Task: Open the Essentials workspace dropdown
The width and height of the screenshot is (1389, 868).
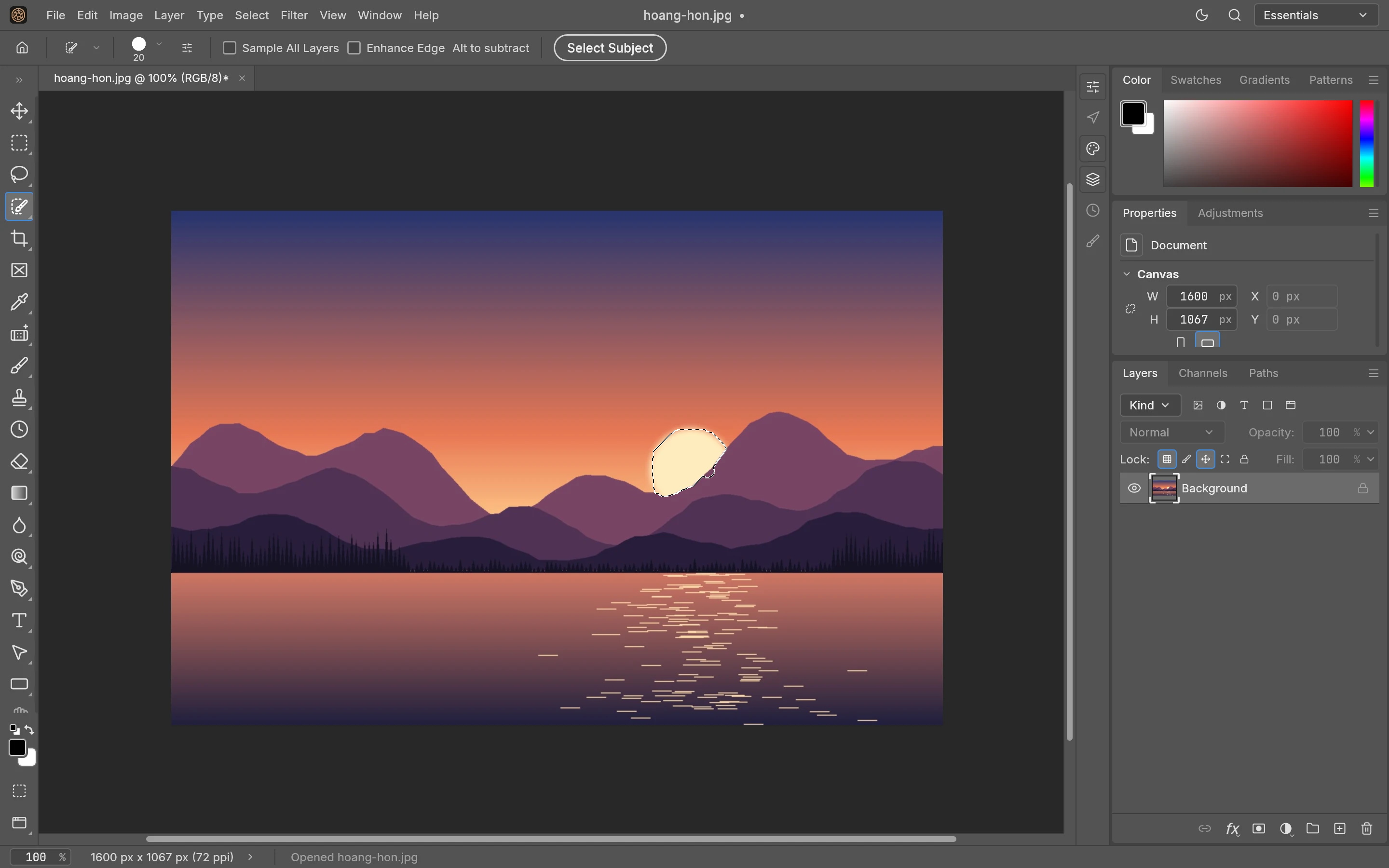Action: (x=1316, y=15)
